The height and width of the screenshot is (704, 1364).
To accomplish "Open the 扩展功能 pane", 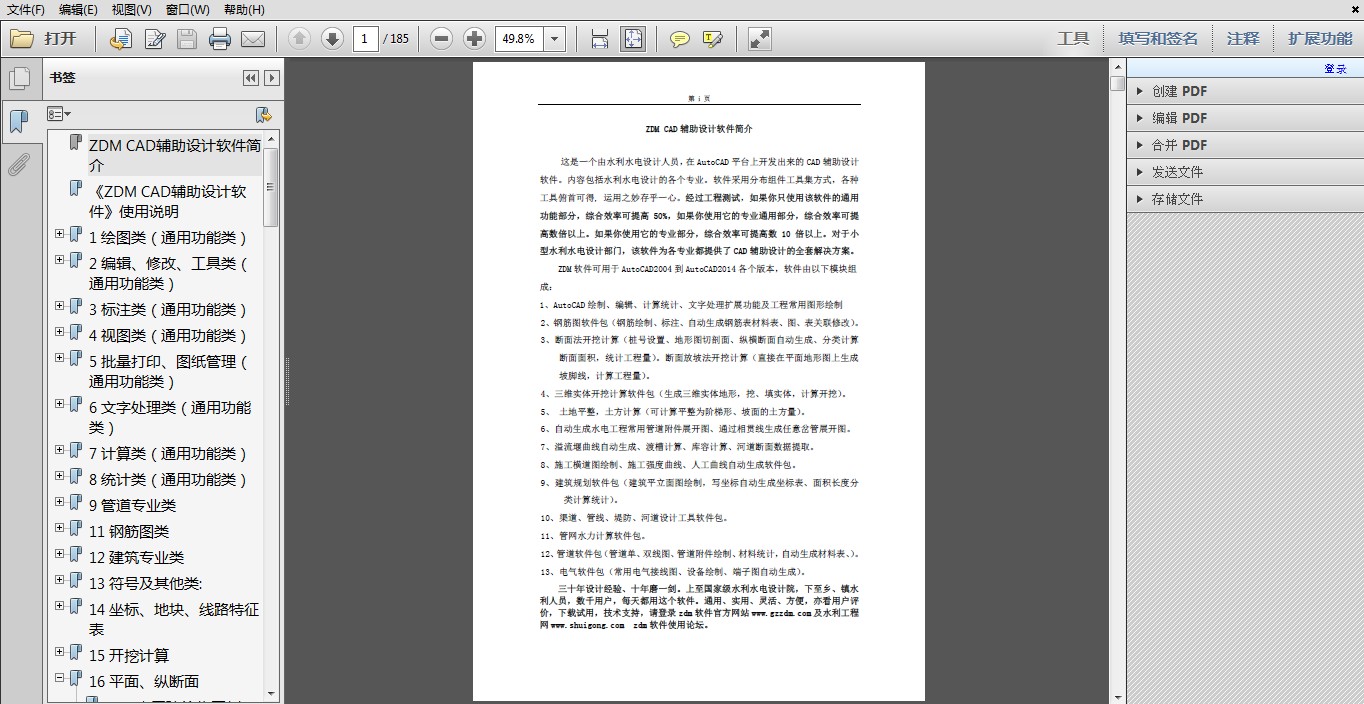I will coord(1320,39).
